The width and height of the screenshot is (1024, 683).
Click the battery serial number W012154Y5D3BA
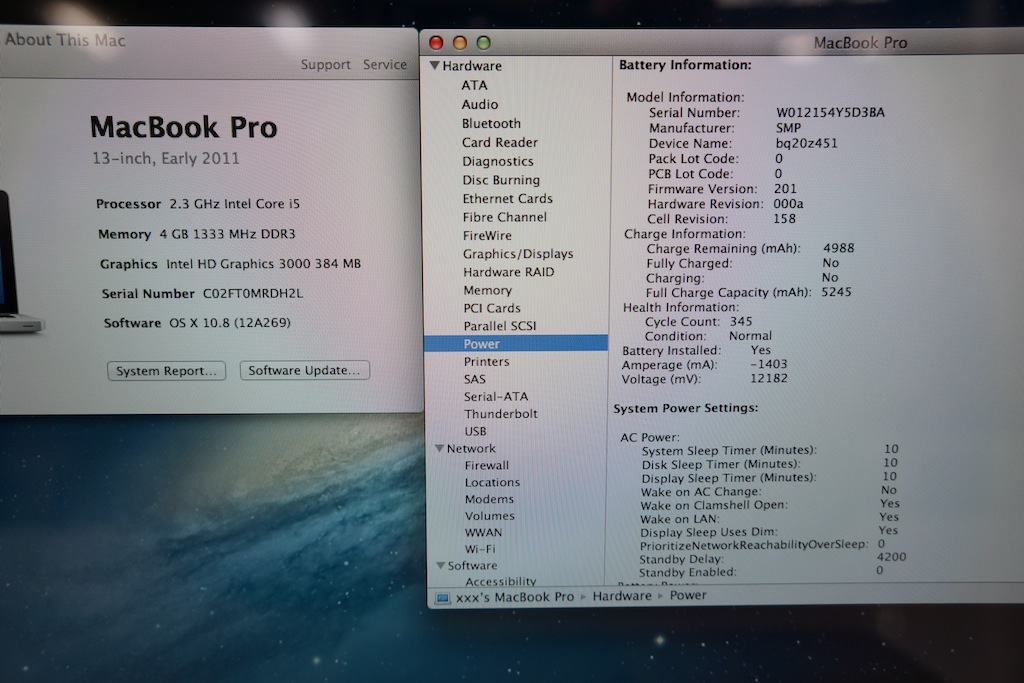tap(830, 112)
